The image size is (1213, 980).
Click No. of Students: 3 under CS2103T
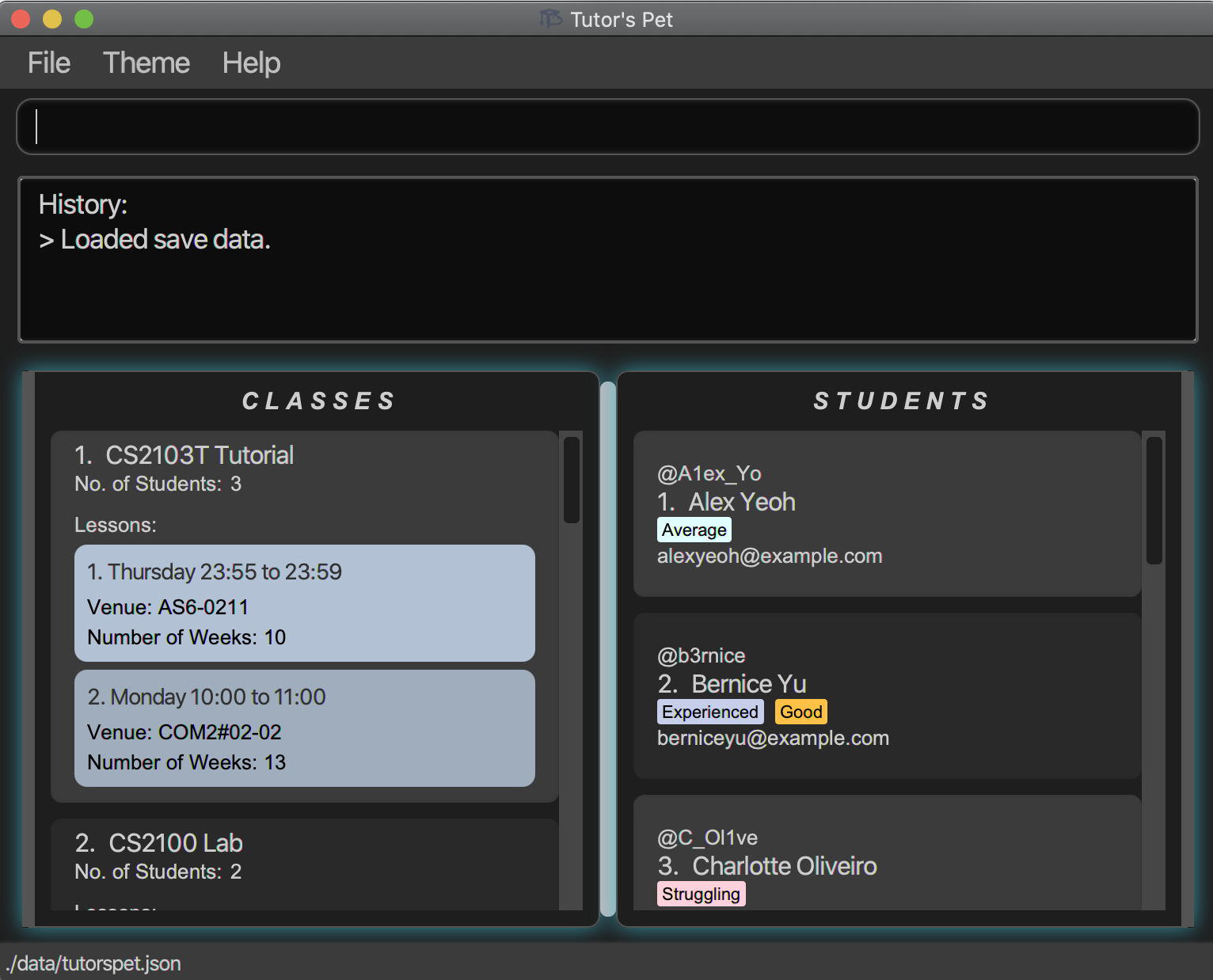point(158,484)
